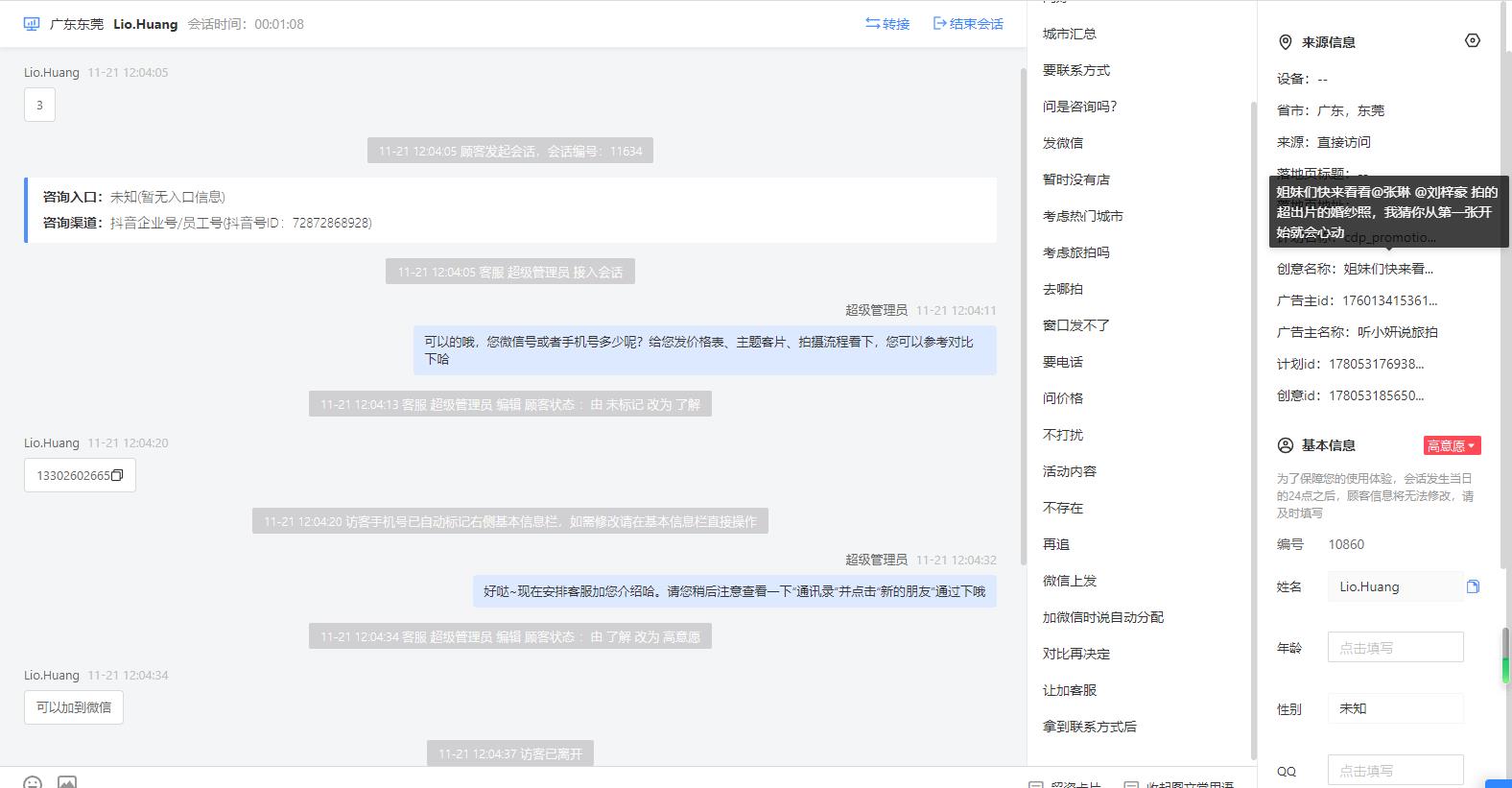Click the 年龄 input field
1512x788 pixels.
(1396, 648)
